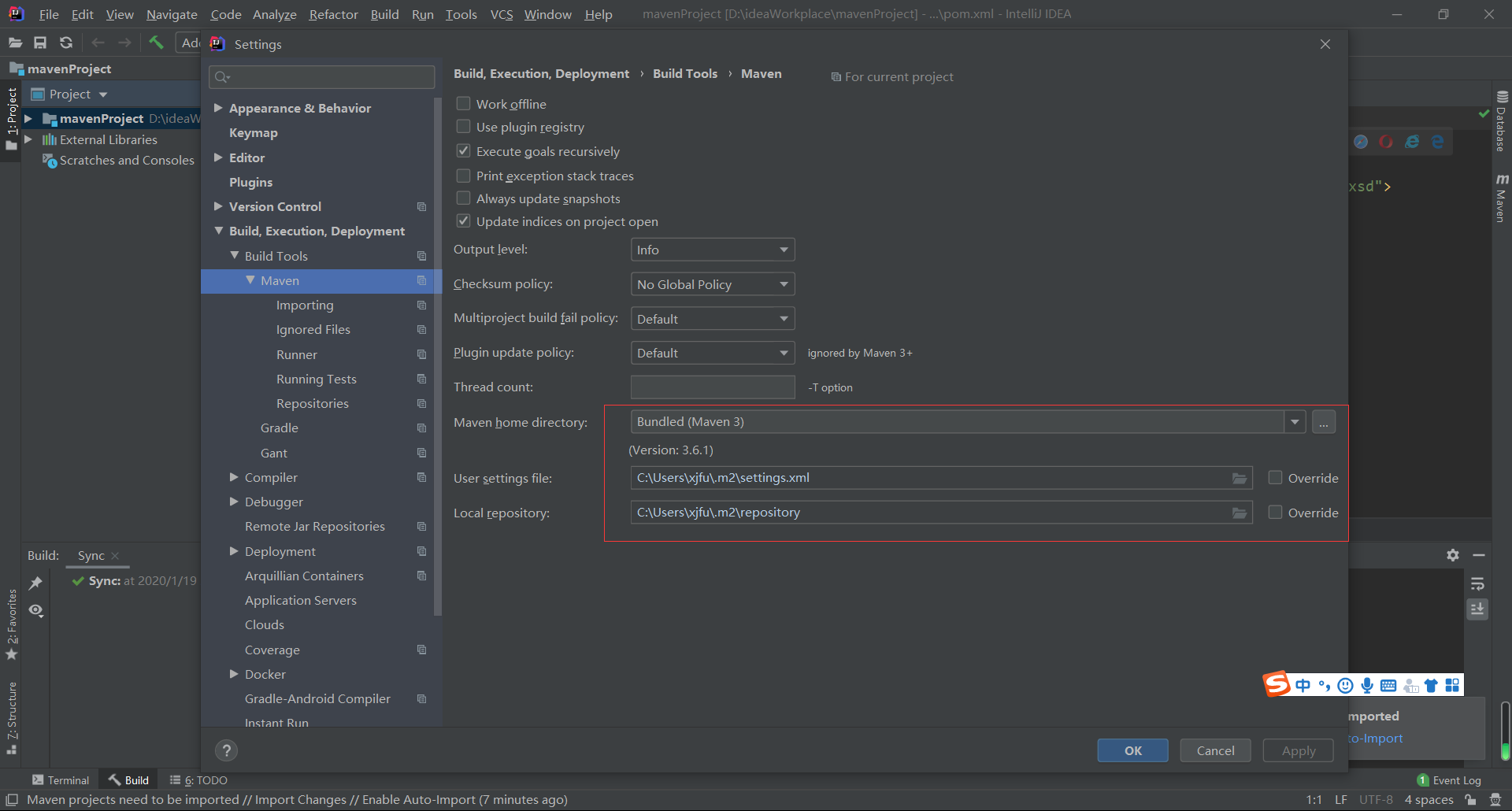1512x811 pixels.
Task: Open Plugin update policy dropdown
Action: [713, 353]
